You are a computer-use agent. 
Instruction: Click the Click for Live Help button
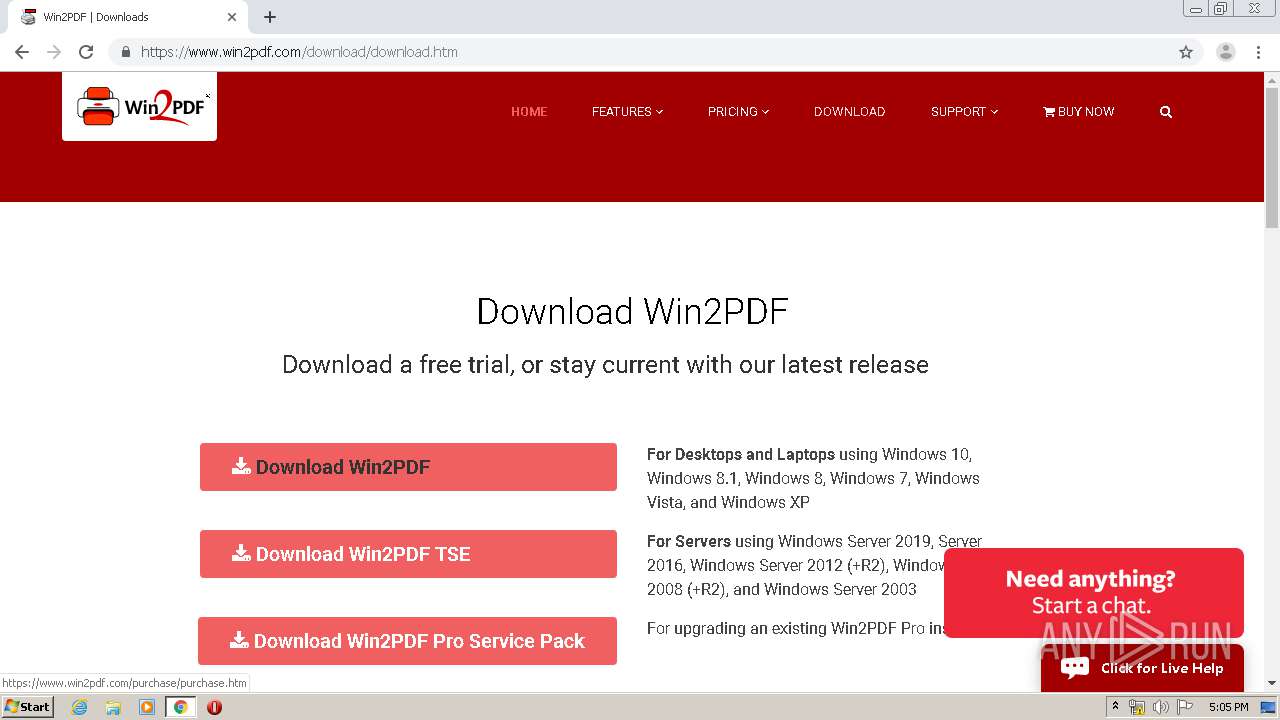(1142, 668)
